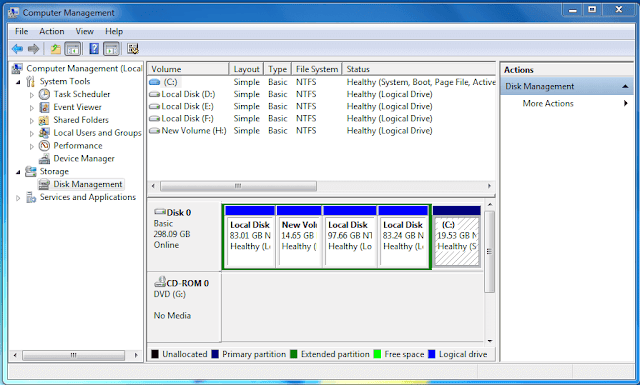Sort by the Layout column header
640x385 pixels.
246,69
